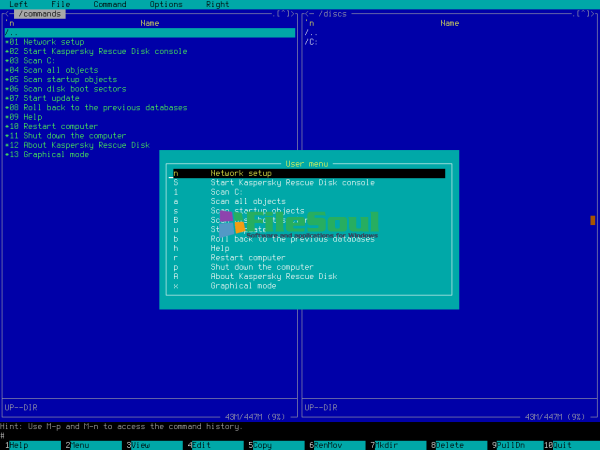Image resolution: width=600 pixels, height=450 pixels.
Task: Open the Left menu in menu bar
Action: pos(18,5)
